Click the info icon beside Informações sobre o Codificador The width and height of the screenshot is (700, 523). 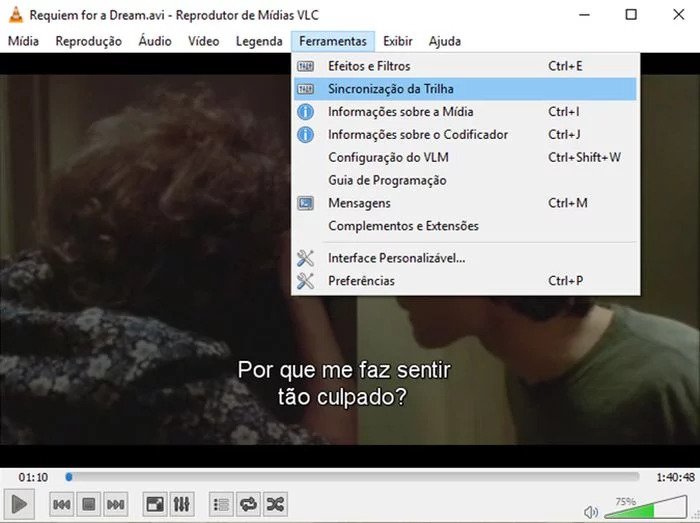point(305,134)
